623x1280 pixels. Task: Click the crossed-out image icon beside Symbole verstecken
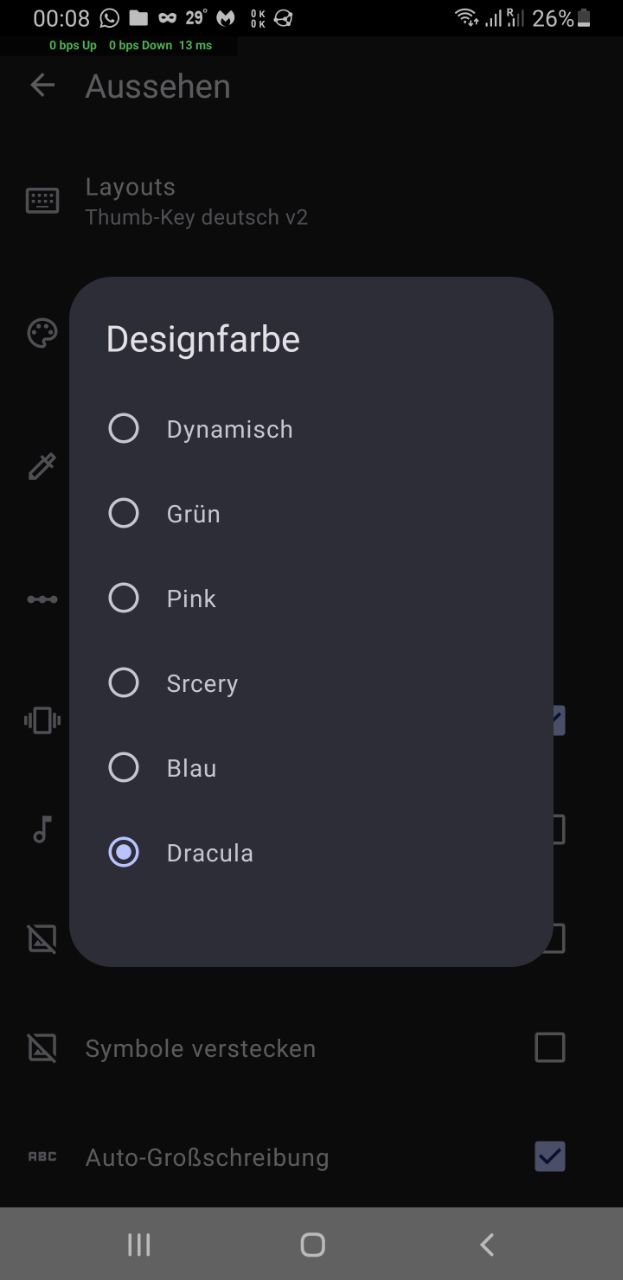41,1047
